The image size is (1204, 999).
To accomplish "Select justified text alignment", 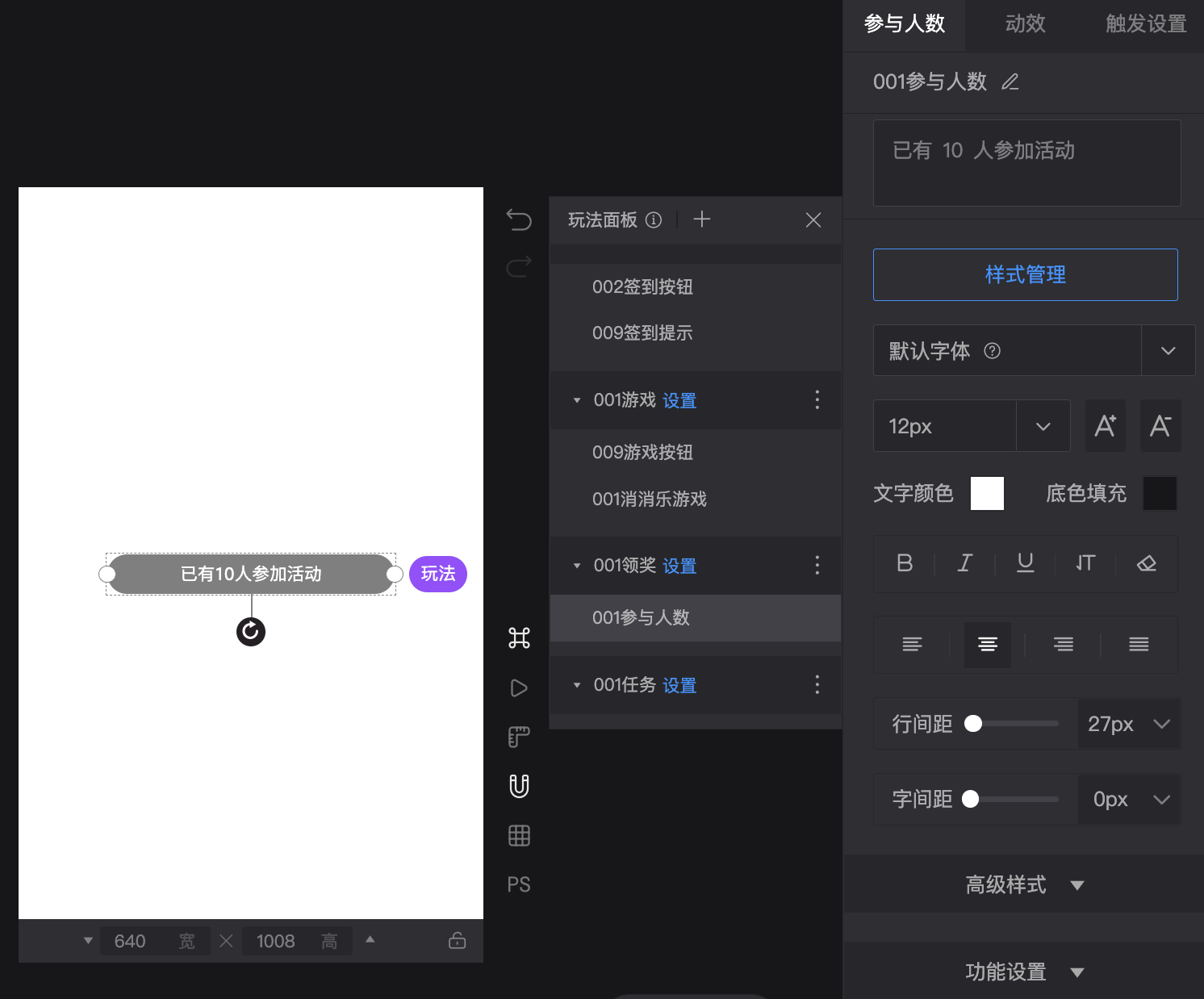I will (1139, 644).
